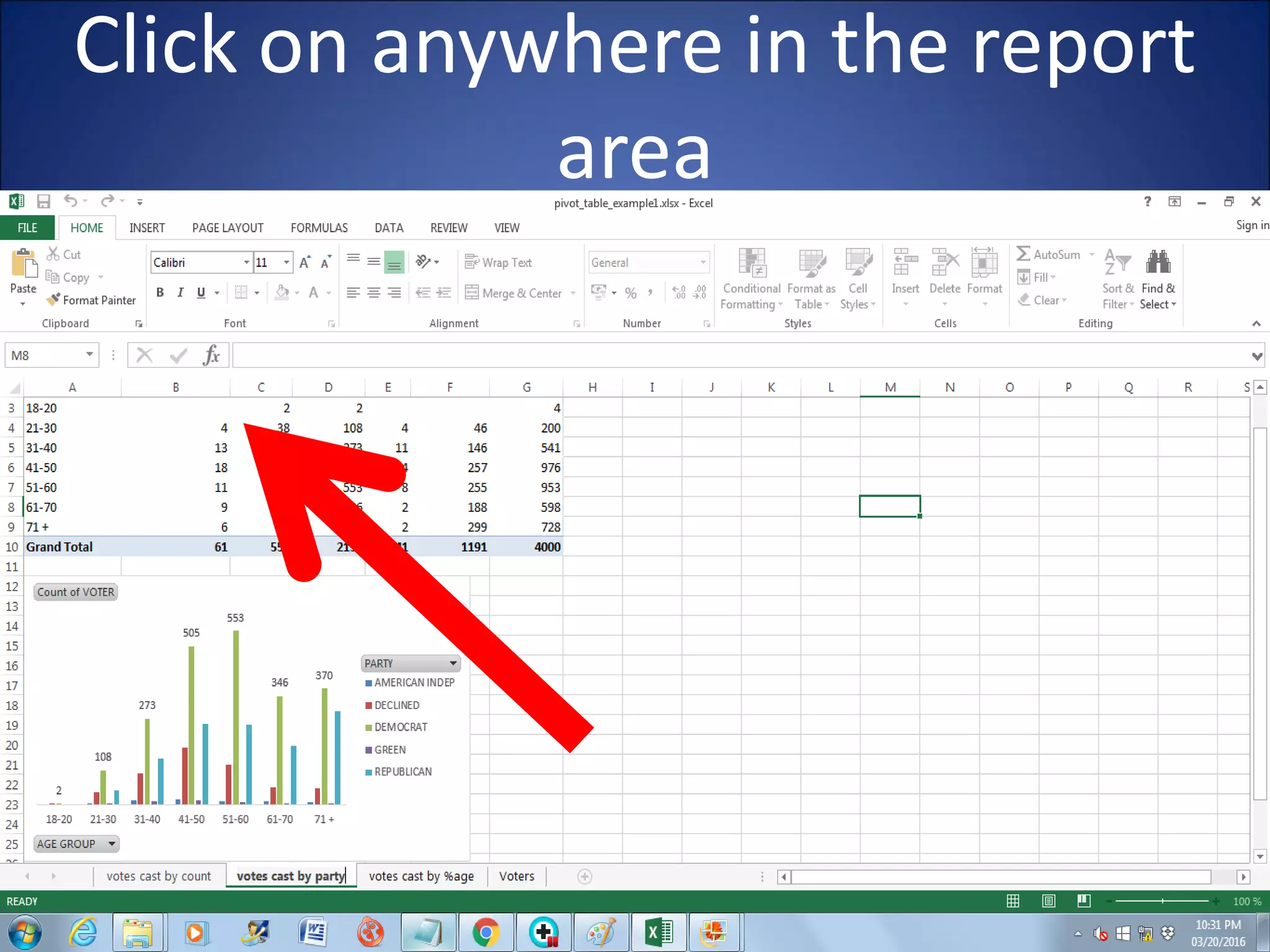
Task: Click the Save icon in quick access toolbar
Action: 43,201
